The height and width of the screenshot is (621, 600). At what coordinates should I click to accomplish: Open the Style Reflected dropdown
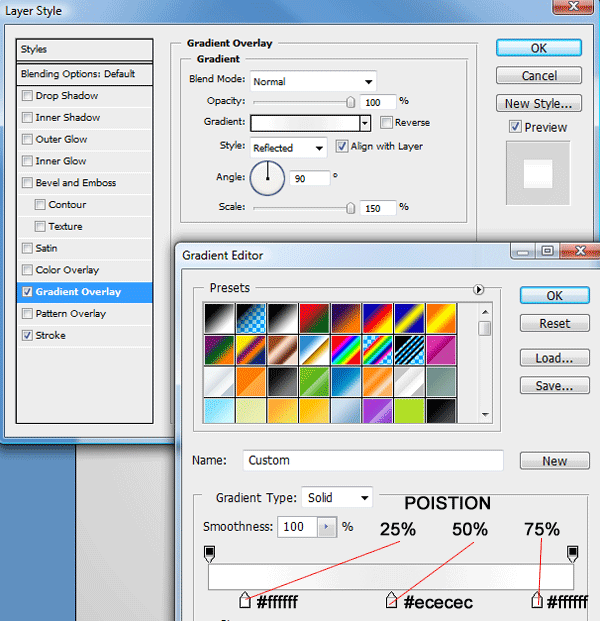pyautogui.click(x=289, y=148)
